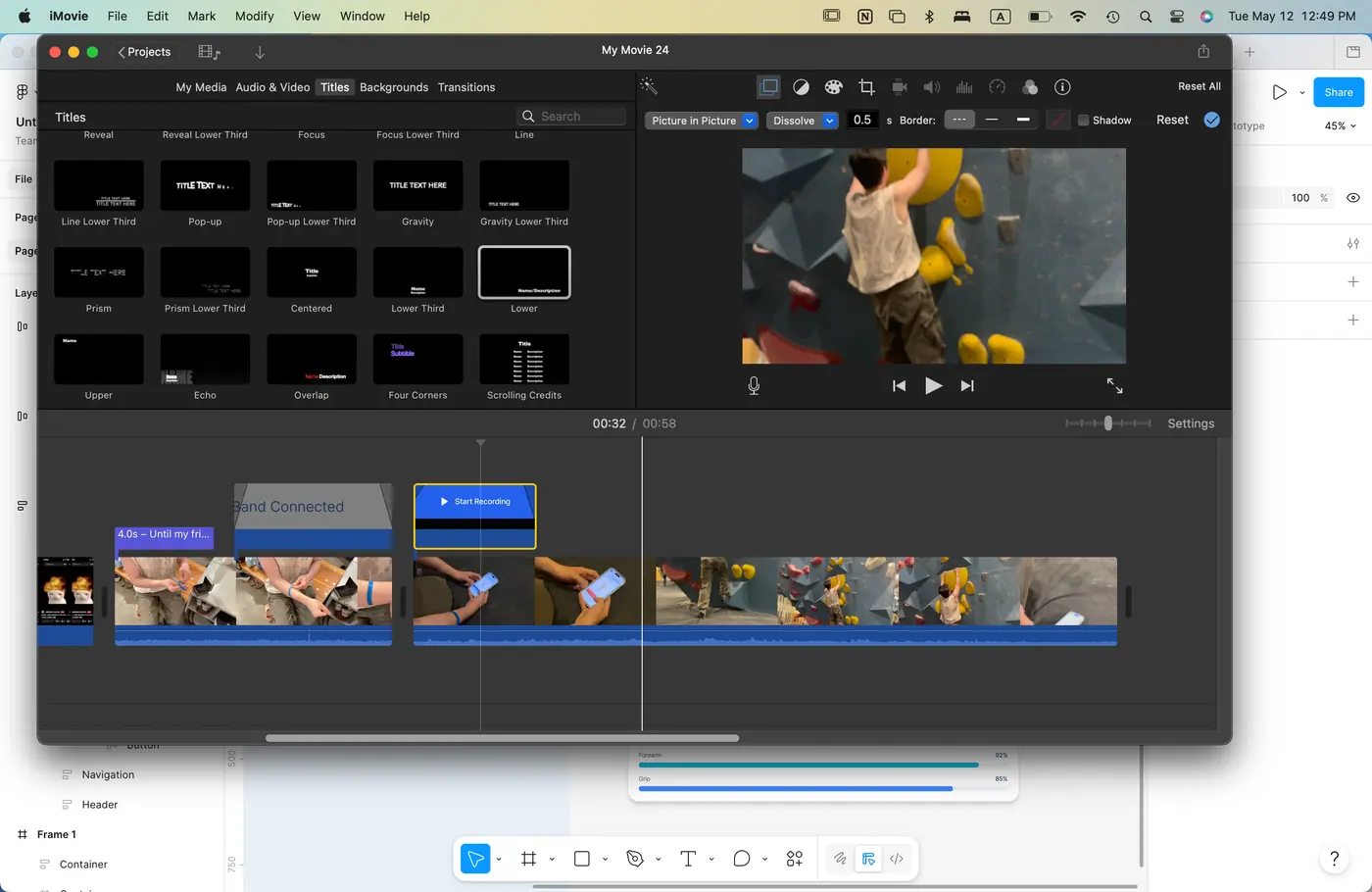Expand viewer to full screen

click(x=1114, y=385)
